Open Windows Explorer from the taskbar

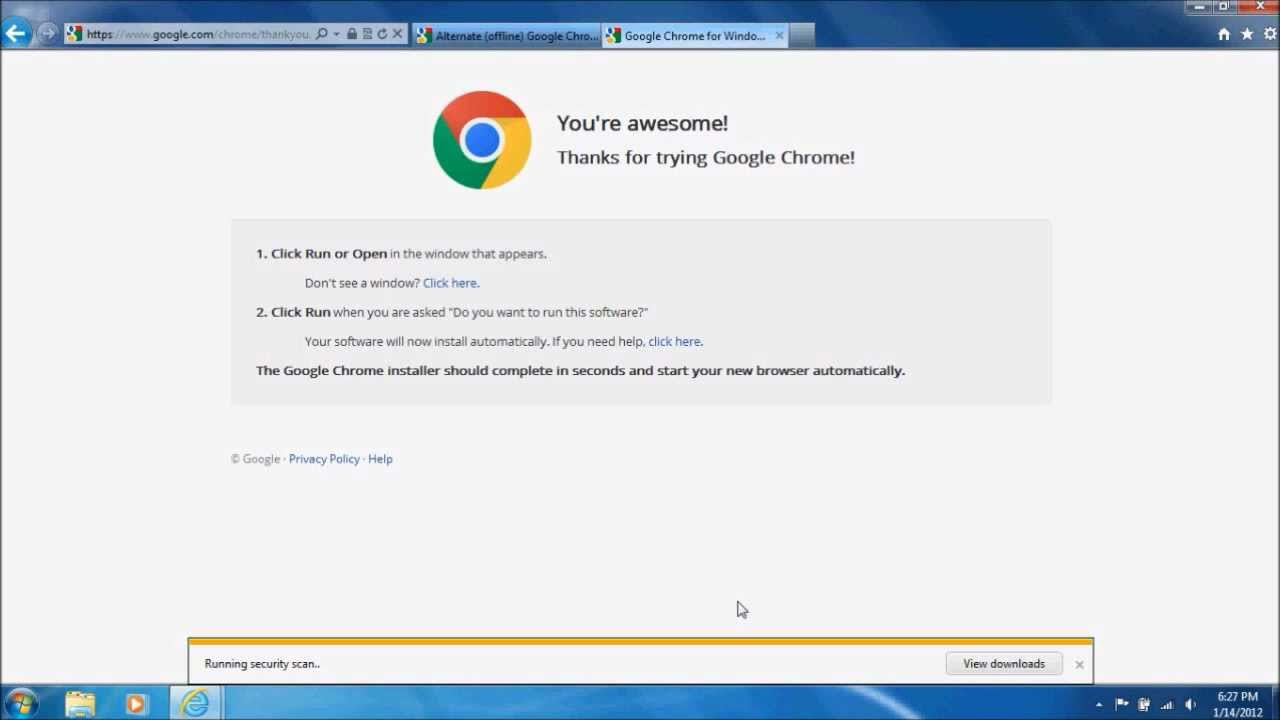[80, 704]
